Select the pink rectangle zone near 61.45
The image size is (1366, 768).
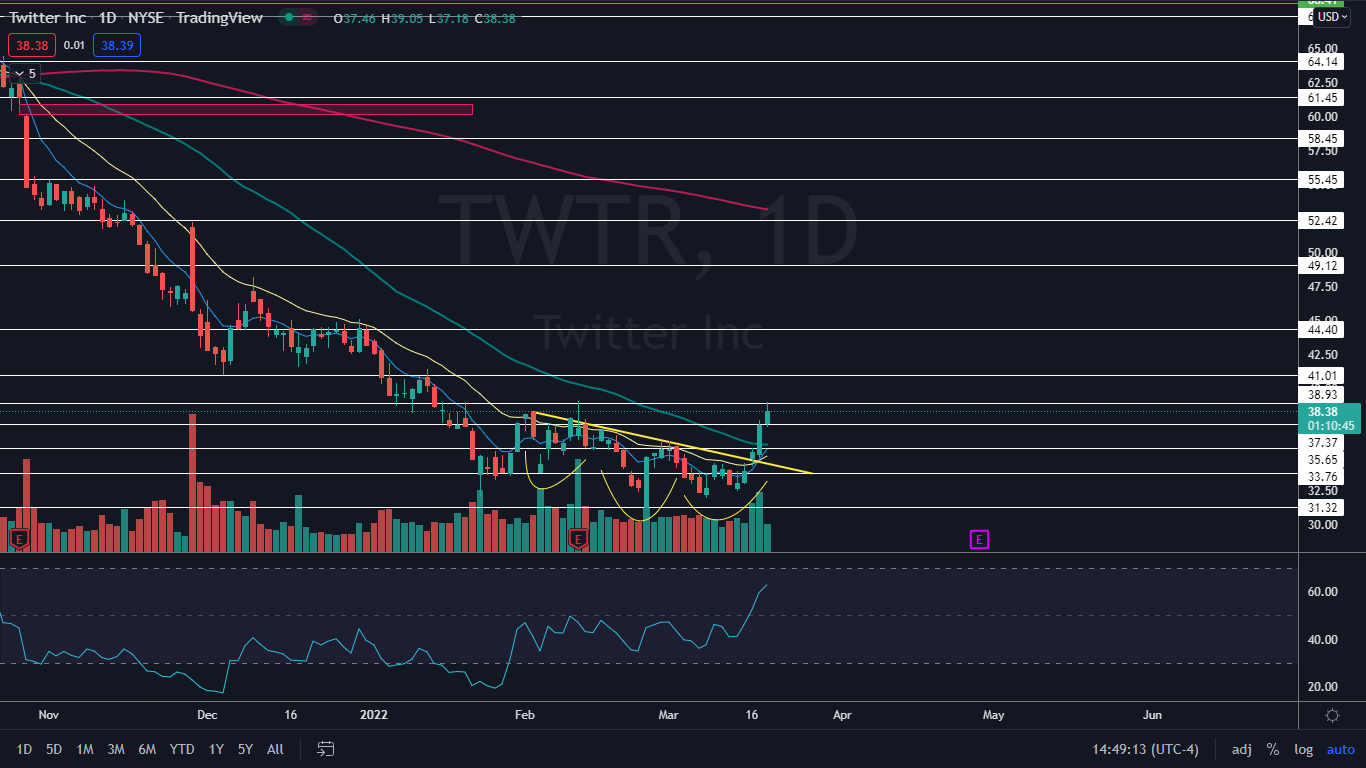click(x=245, y=109)
